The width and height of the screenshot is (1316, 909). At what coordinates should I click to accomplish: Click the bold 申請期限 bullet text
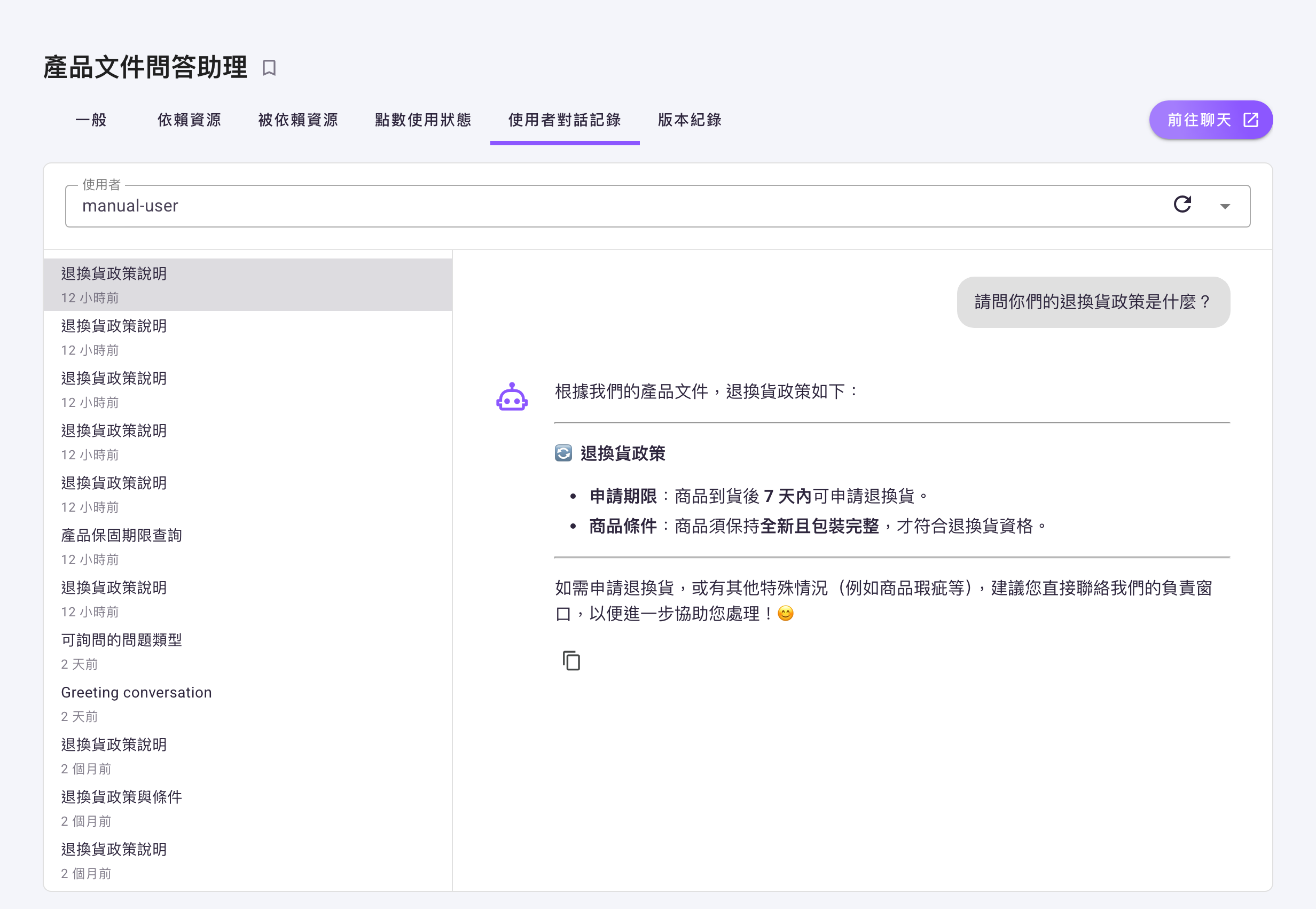(623, 496)
